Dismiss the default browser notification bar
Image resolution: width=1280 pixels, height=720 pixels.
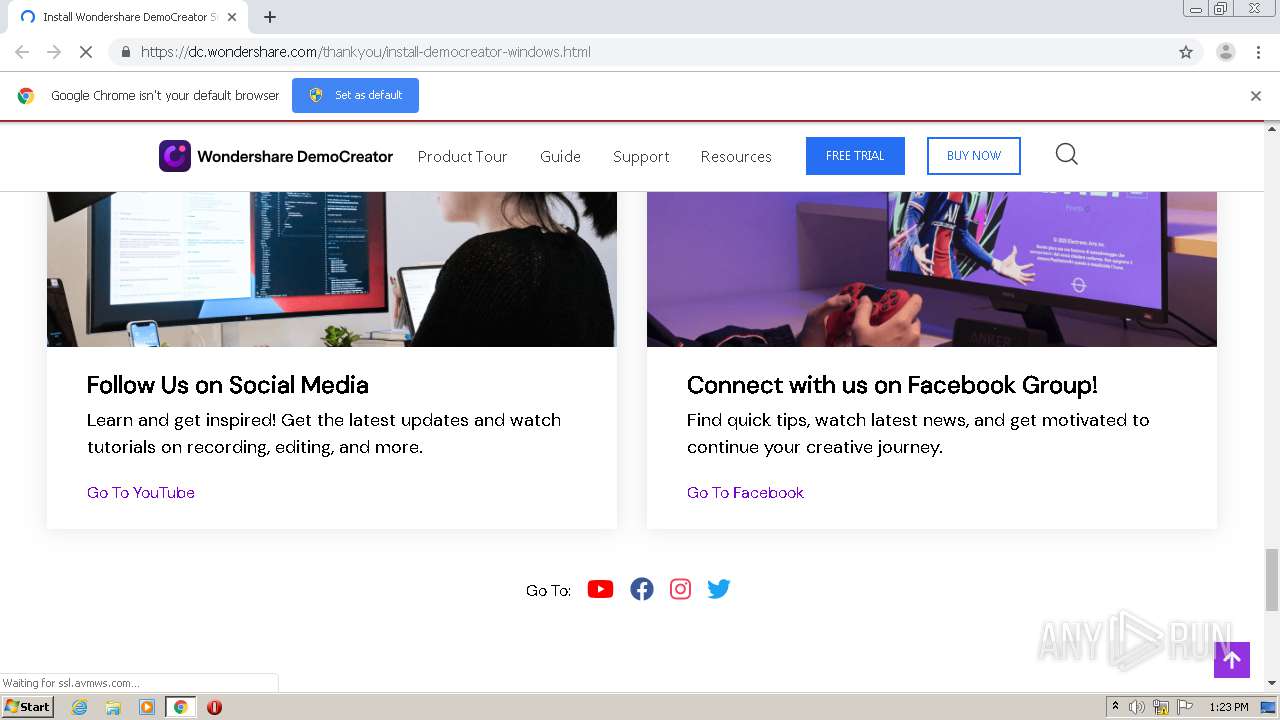(x=1256, y=96)
